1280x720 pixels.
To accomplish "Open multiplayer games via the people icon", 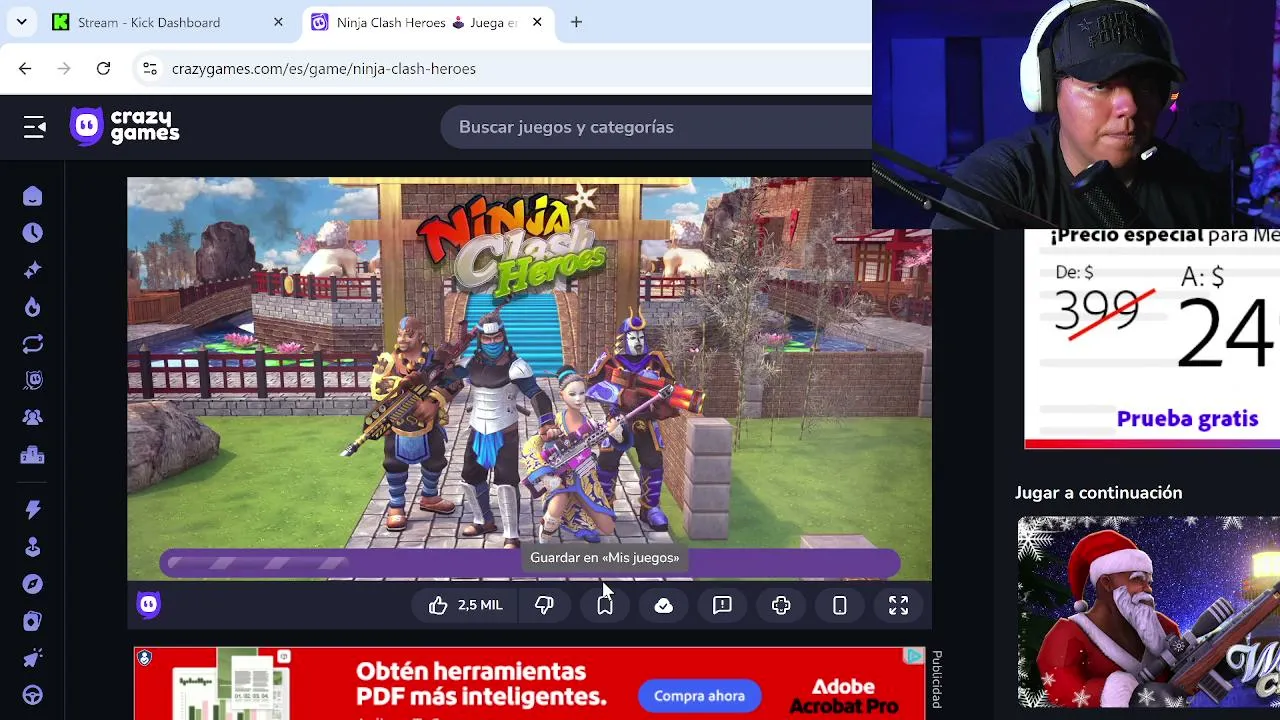I will [x=32, y=418].
